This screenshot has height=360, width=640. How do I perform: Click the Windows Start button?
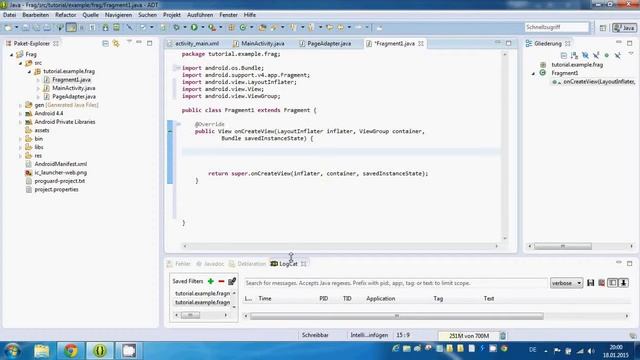pyautogui.click(x=12, y=351)
